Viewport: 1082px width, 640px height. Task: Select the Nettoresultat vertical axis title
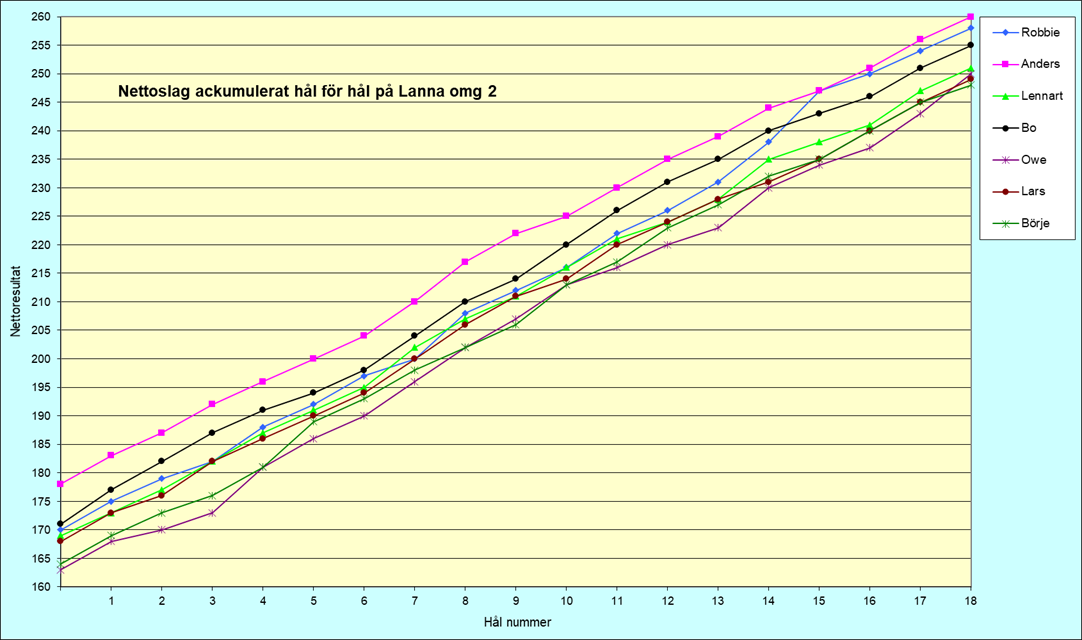(16, 301)
